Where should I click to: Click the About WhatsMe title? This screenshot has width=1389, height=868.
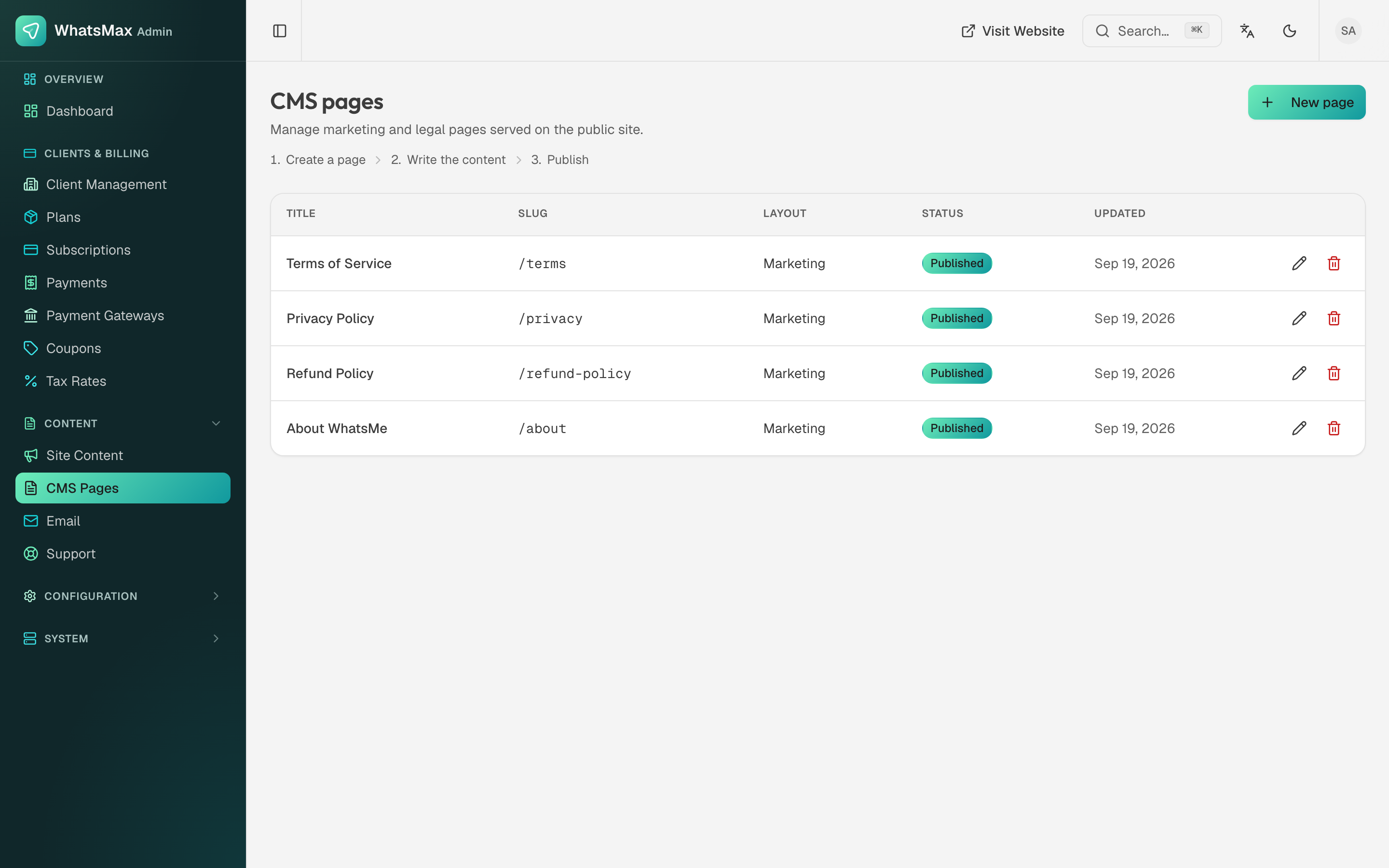[337, 428]
